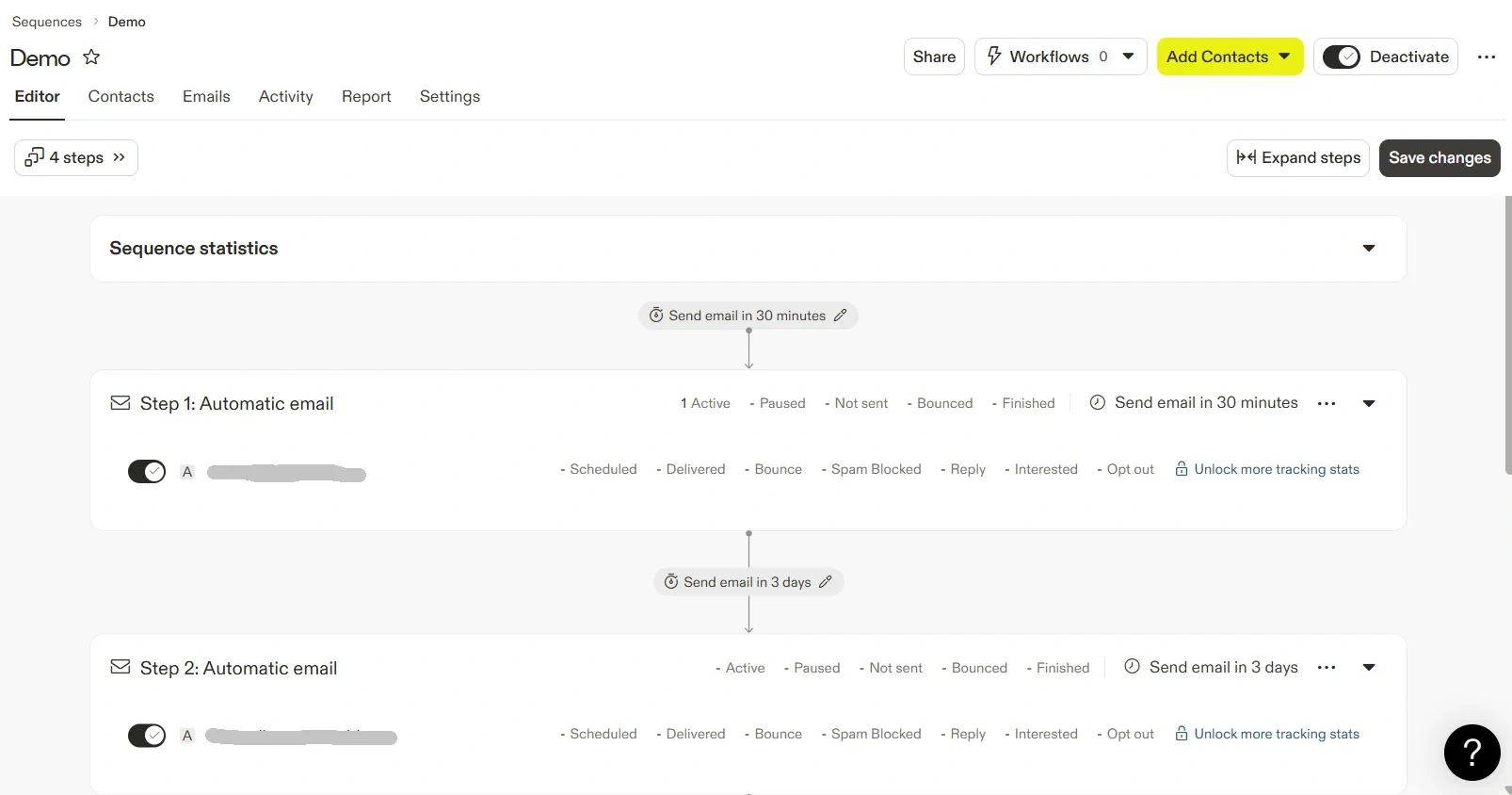Expand the Sequence statistics panel
Viewport: 1512px width, 795px height.
pos(1368,249)
